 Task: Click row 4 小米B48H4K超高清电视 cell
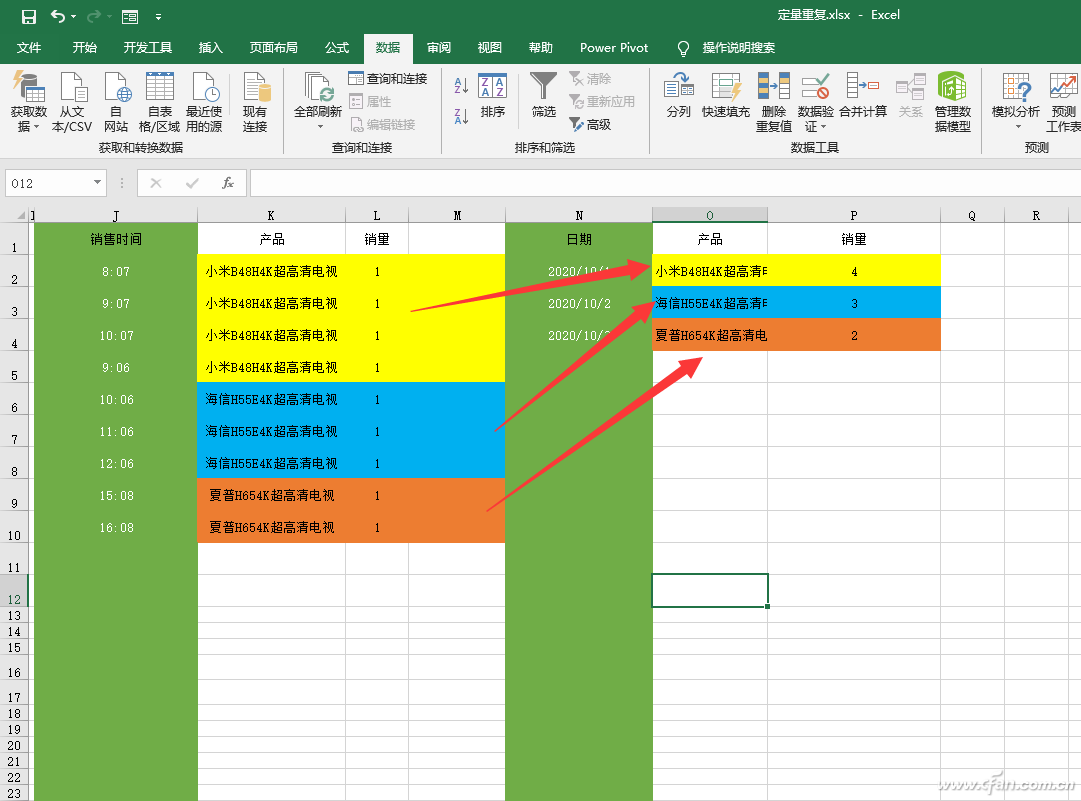pyautogui.click(x=271, y=336)
